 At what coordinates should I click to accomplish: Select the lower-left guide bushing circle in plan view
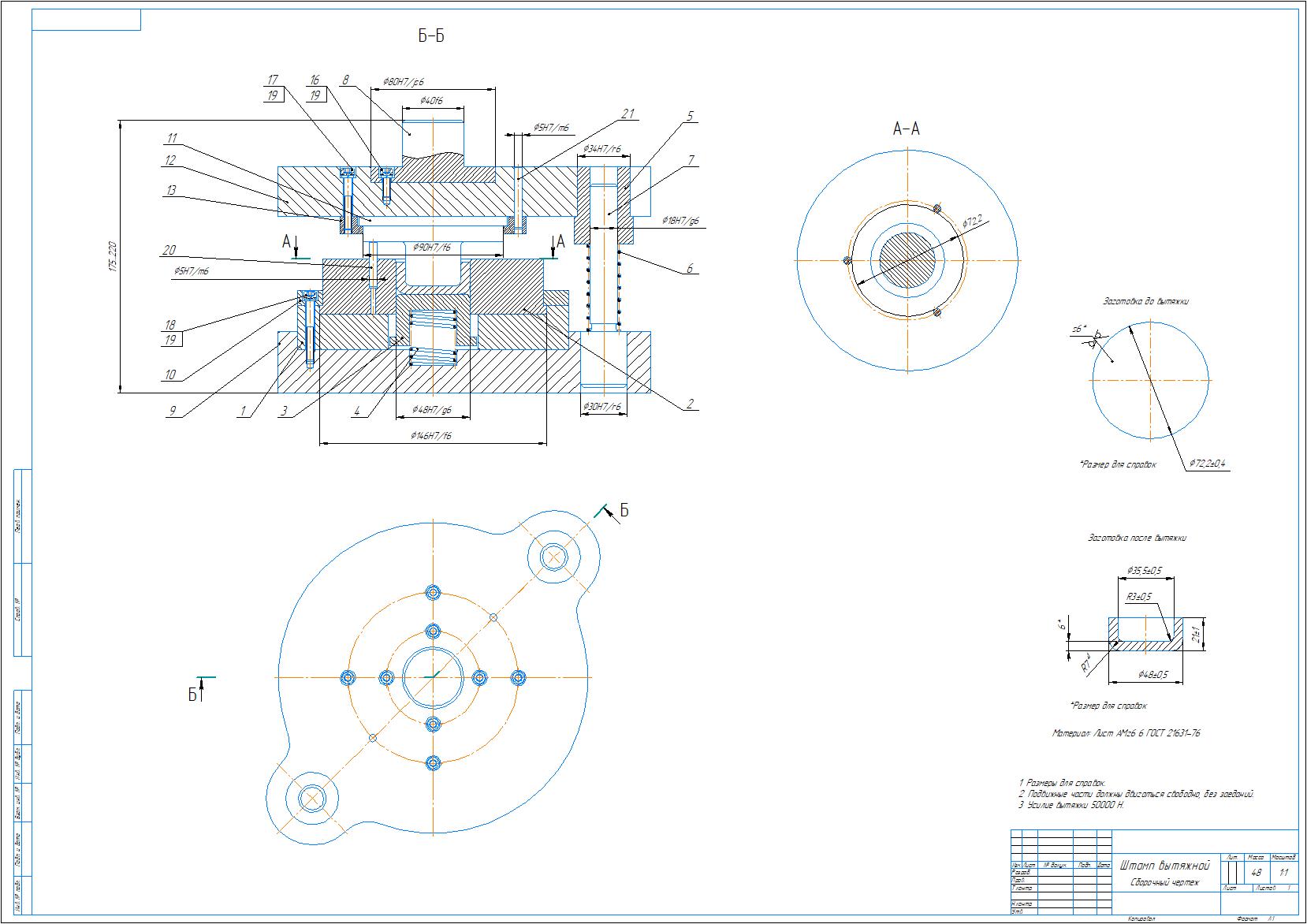pyautogui.click(x=313, y=799)
